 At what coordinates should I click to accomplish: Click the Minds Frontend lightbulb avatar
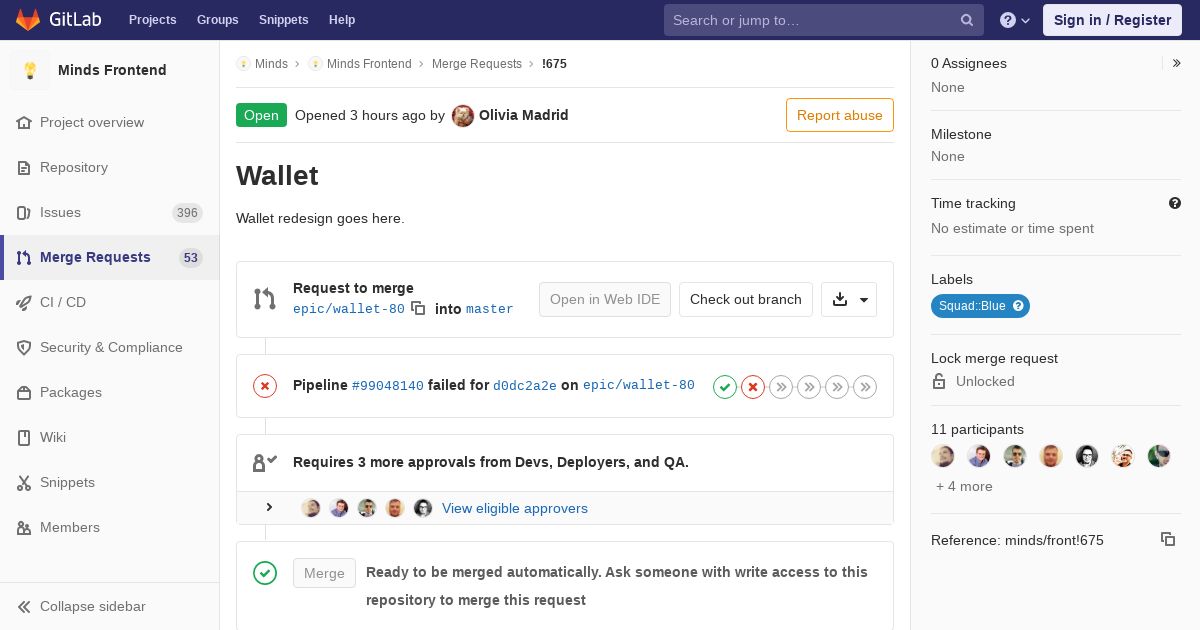pyautogui.click(x=30, y=70)
